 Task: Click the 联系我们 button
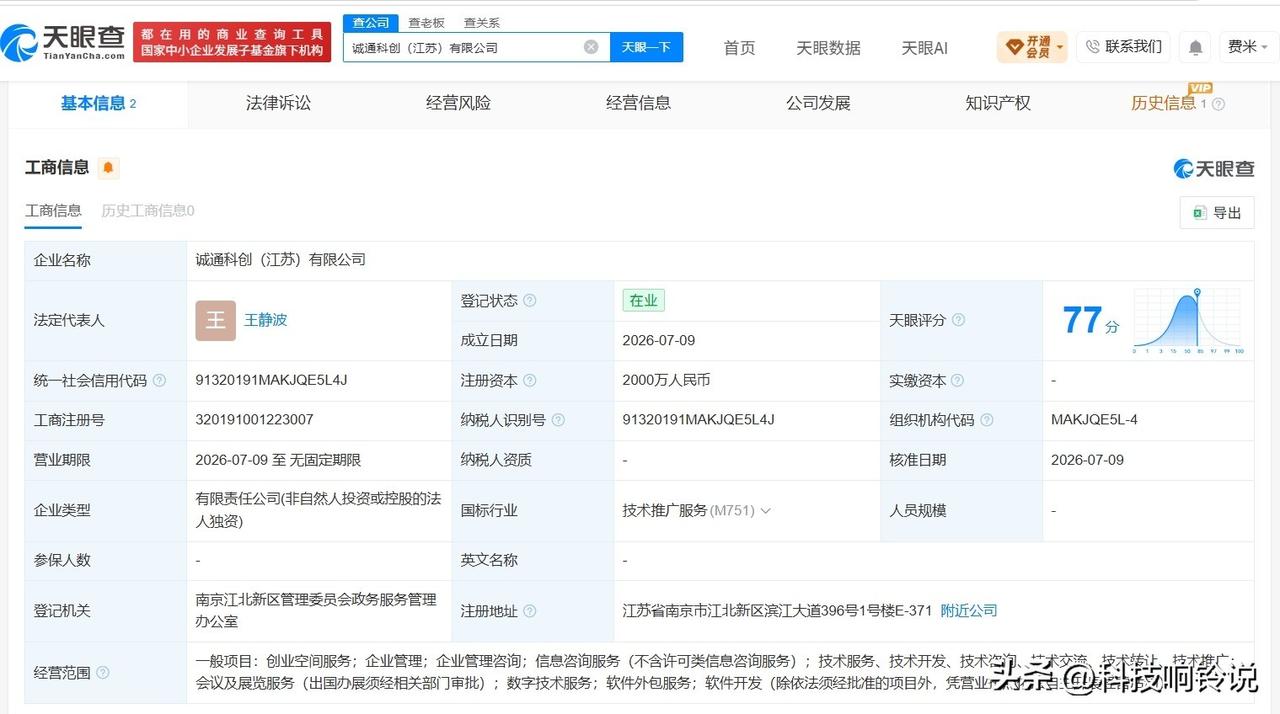pyautogui.click(x=1123, y=47)
